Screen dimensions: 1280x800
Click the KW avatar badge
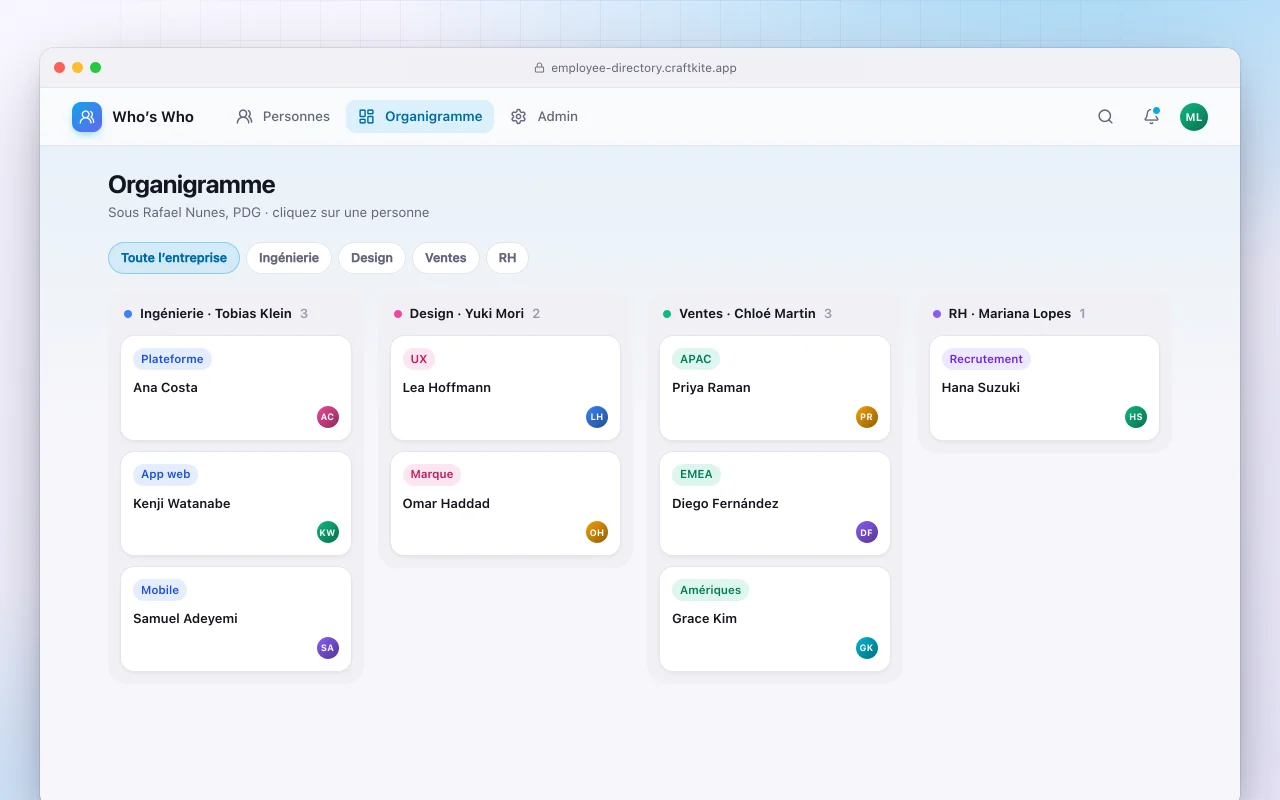pyautogui.click(x=327, y=532)
